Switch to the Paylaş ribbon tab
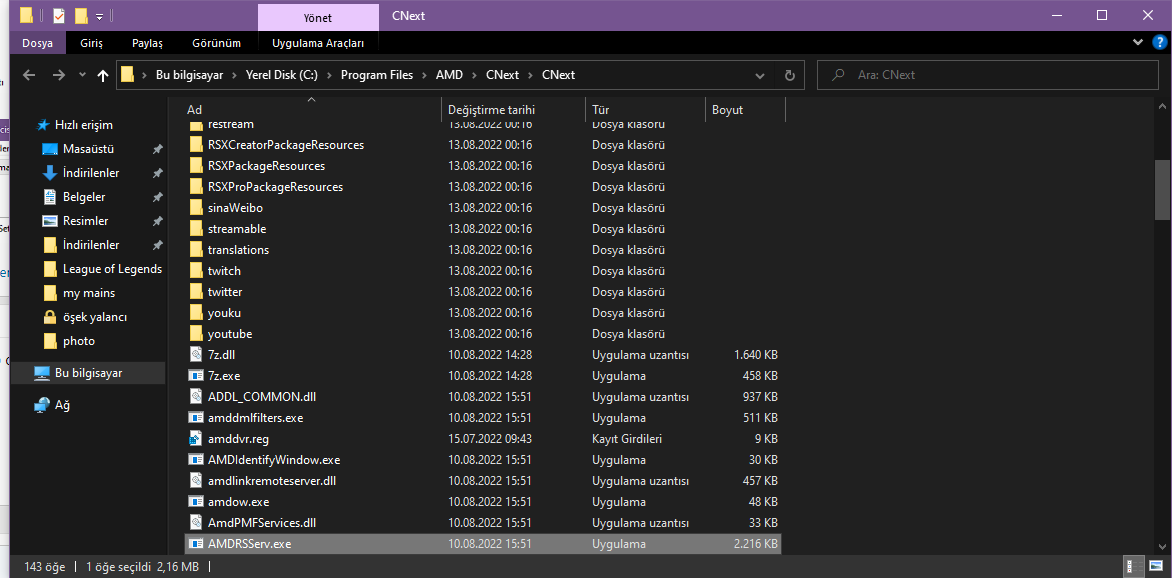This screenshot has width=1172, height=578. [147, 43]
